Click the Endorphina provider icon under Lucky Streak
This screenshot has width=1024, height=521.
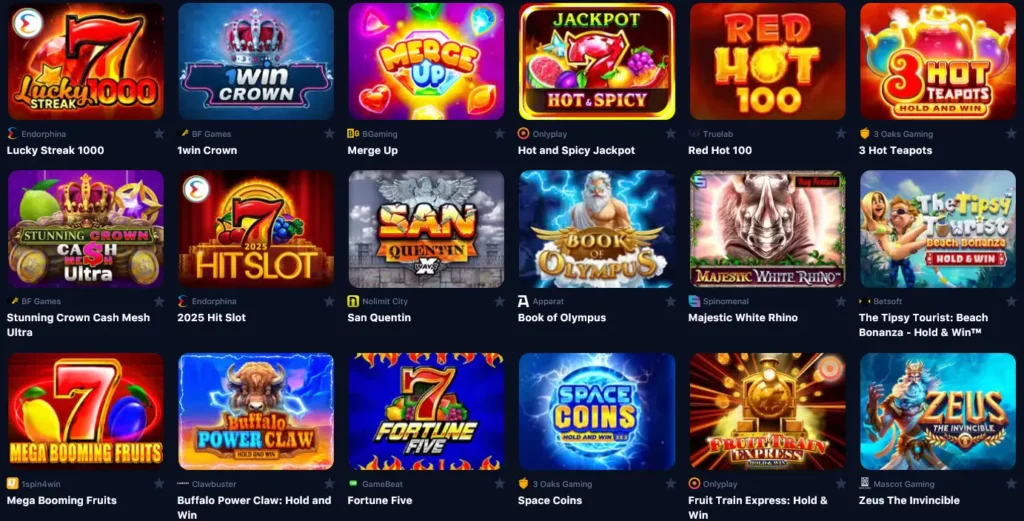click(12, 134)
